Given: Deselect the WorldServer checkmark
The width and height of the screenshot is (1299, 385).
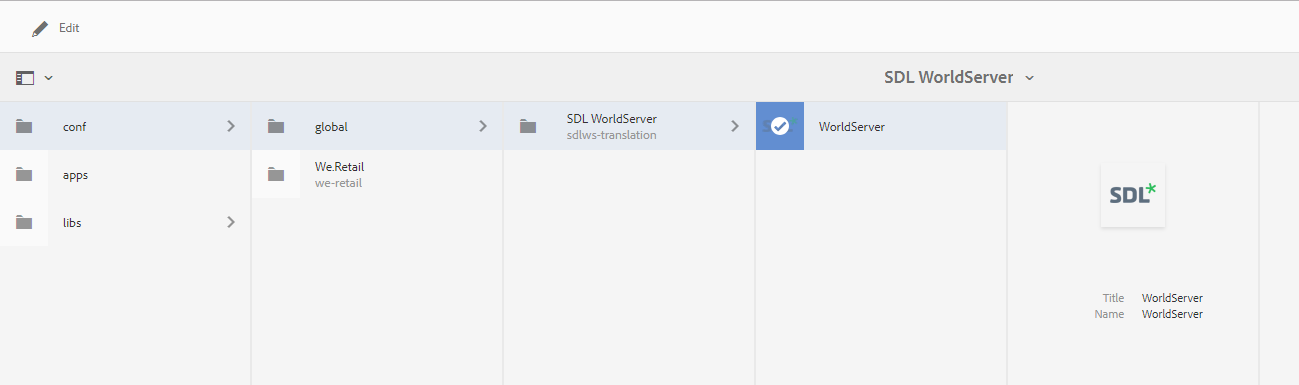Looking at the screenshot, I should [x=780, y=126].
